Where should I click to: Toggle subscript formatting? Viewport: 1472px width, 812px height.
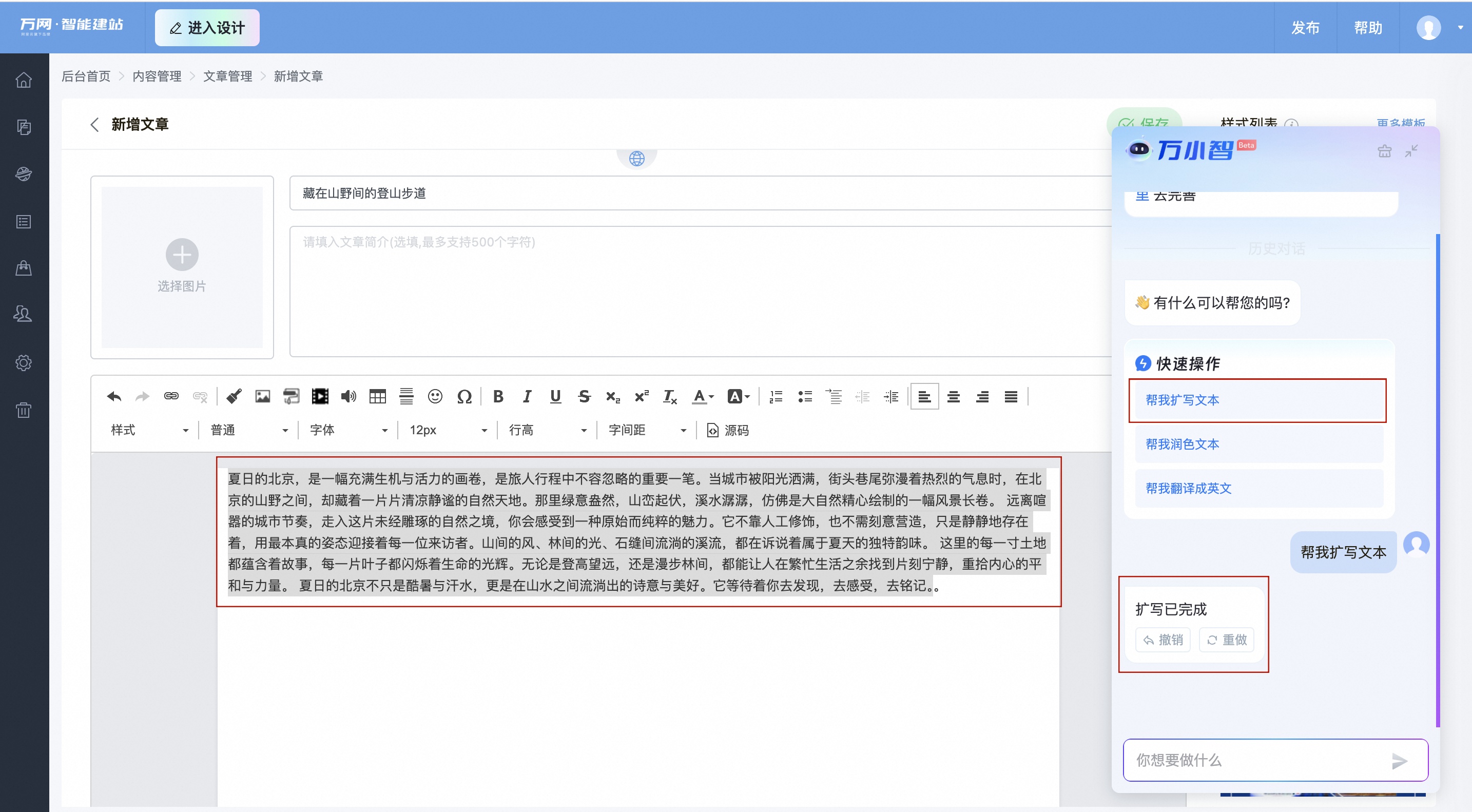click(613, 397)
